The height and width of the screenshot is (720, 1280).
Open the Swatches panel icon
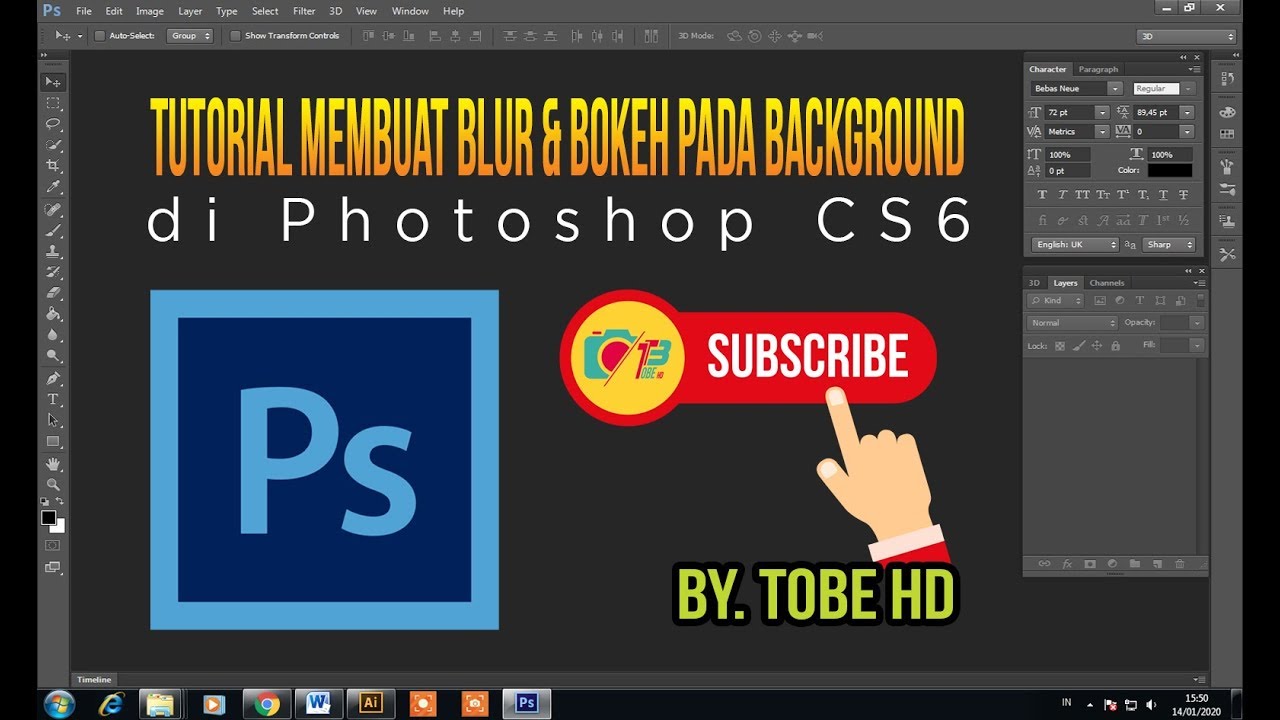point(1227,134)
